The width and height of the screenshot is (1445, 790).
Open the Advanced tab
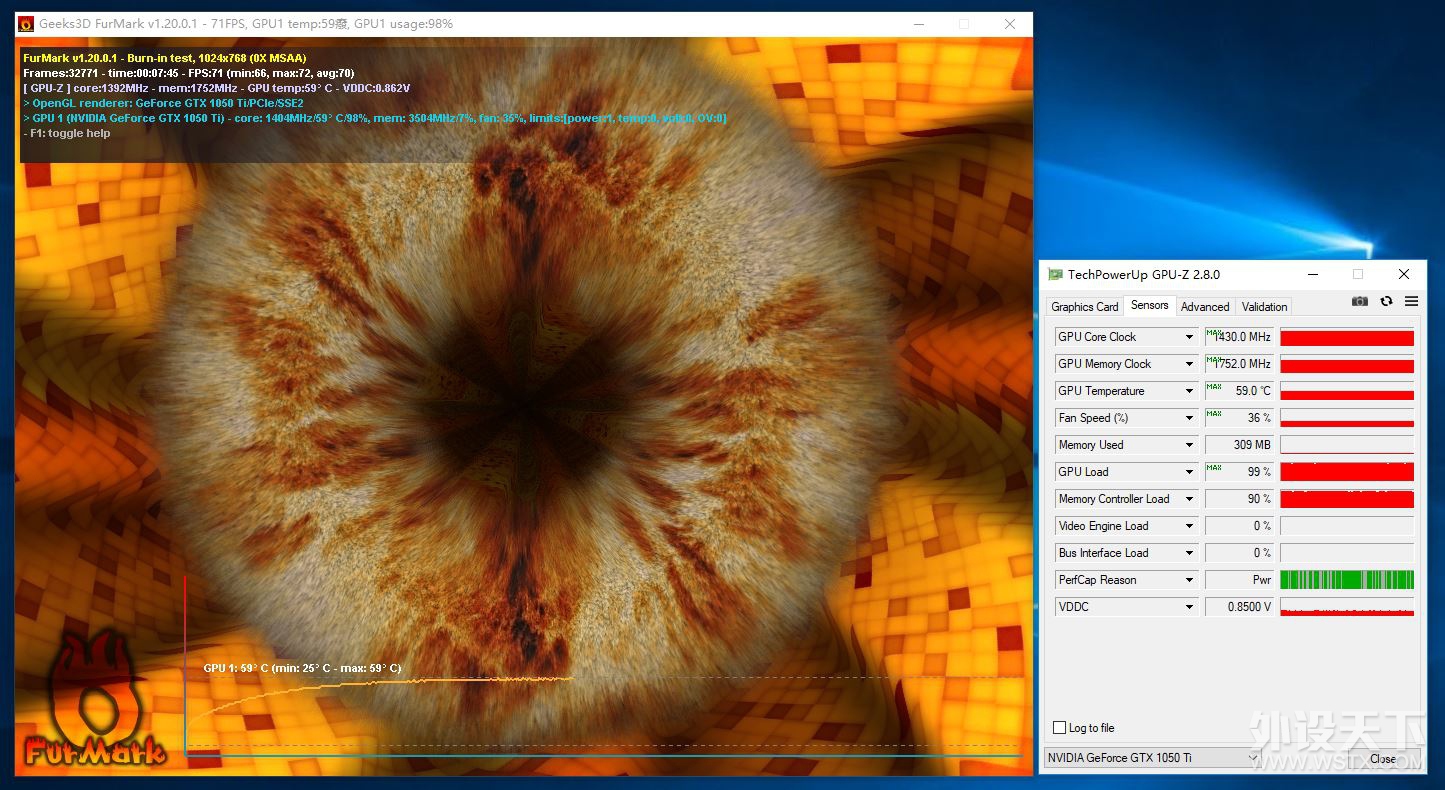1205,307
